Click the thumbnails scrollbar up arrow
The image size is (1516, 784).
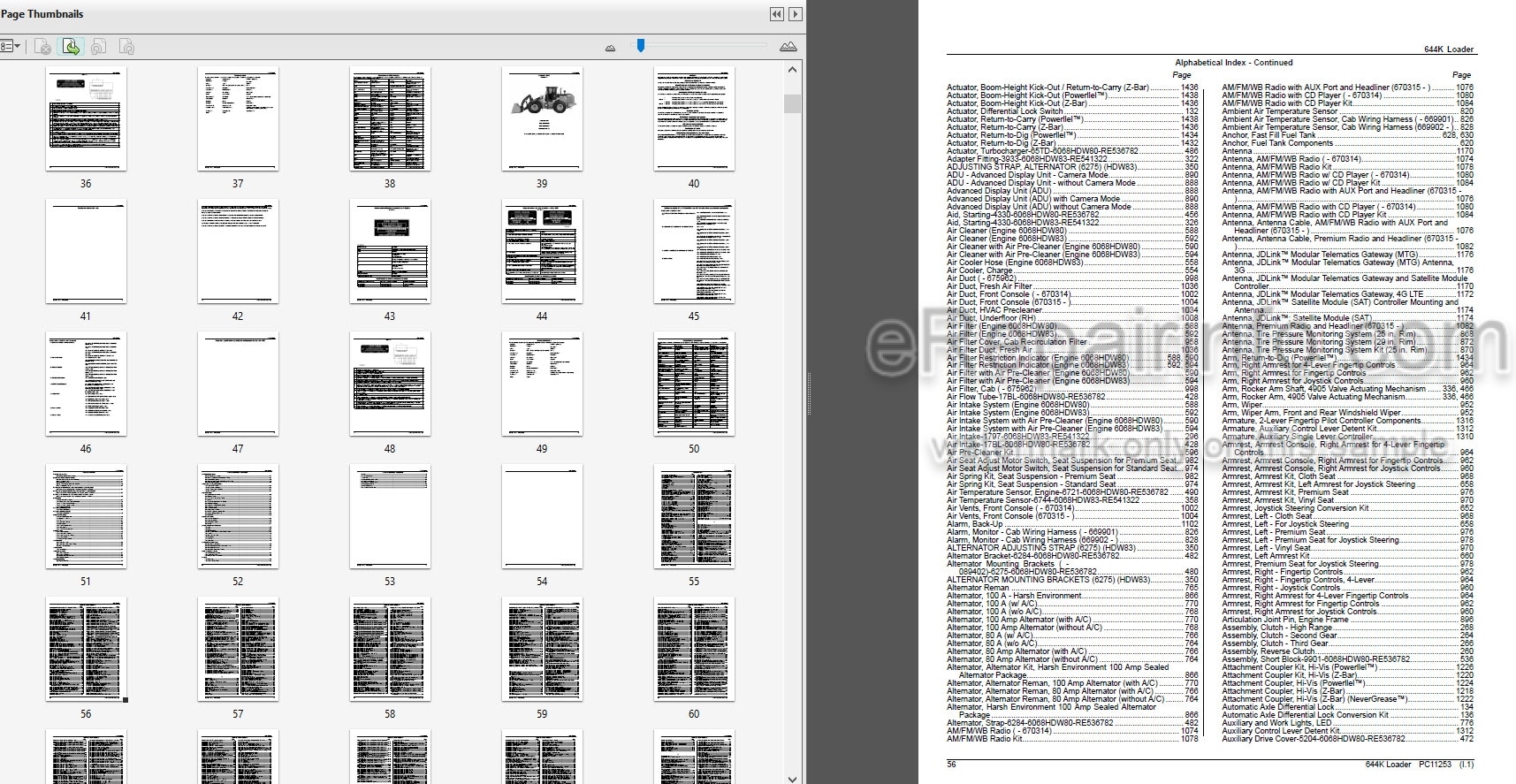coord(792,70)
